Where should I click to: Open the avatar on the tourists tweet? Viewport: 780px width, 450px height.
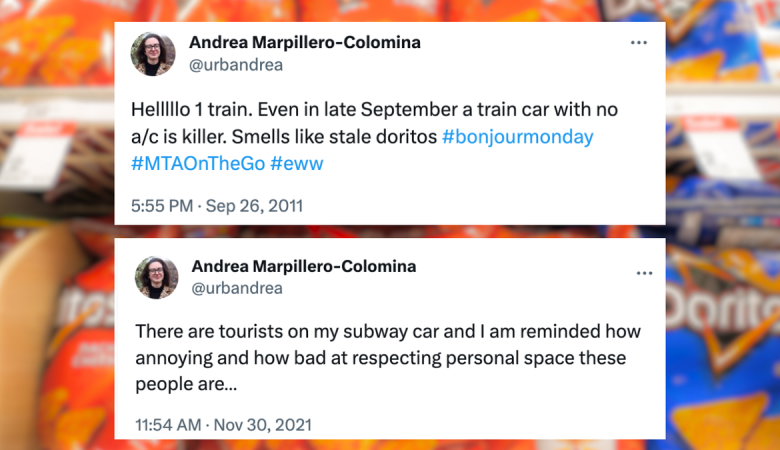tap(156, 277)
